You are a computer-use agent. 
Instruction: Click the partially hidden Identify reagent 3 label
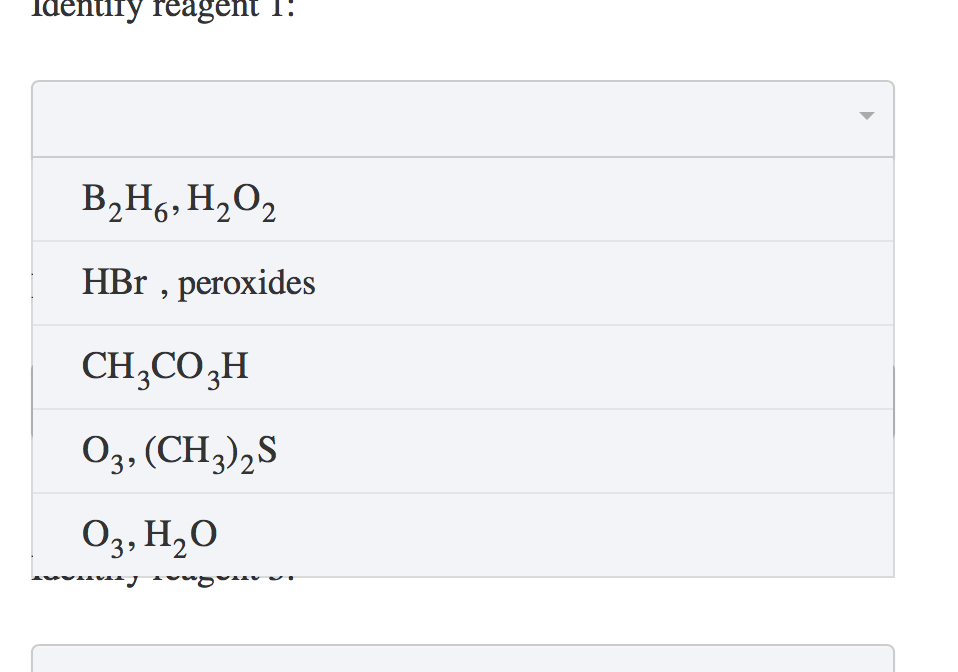tap(160, 573)
